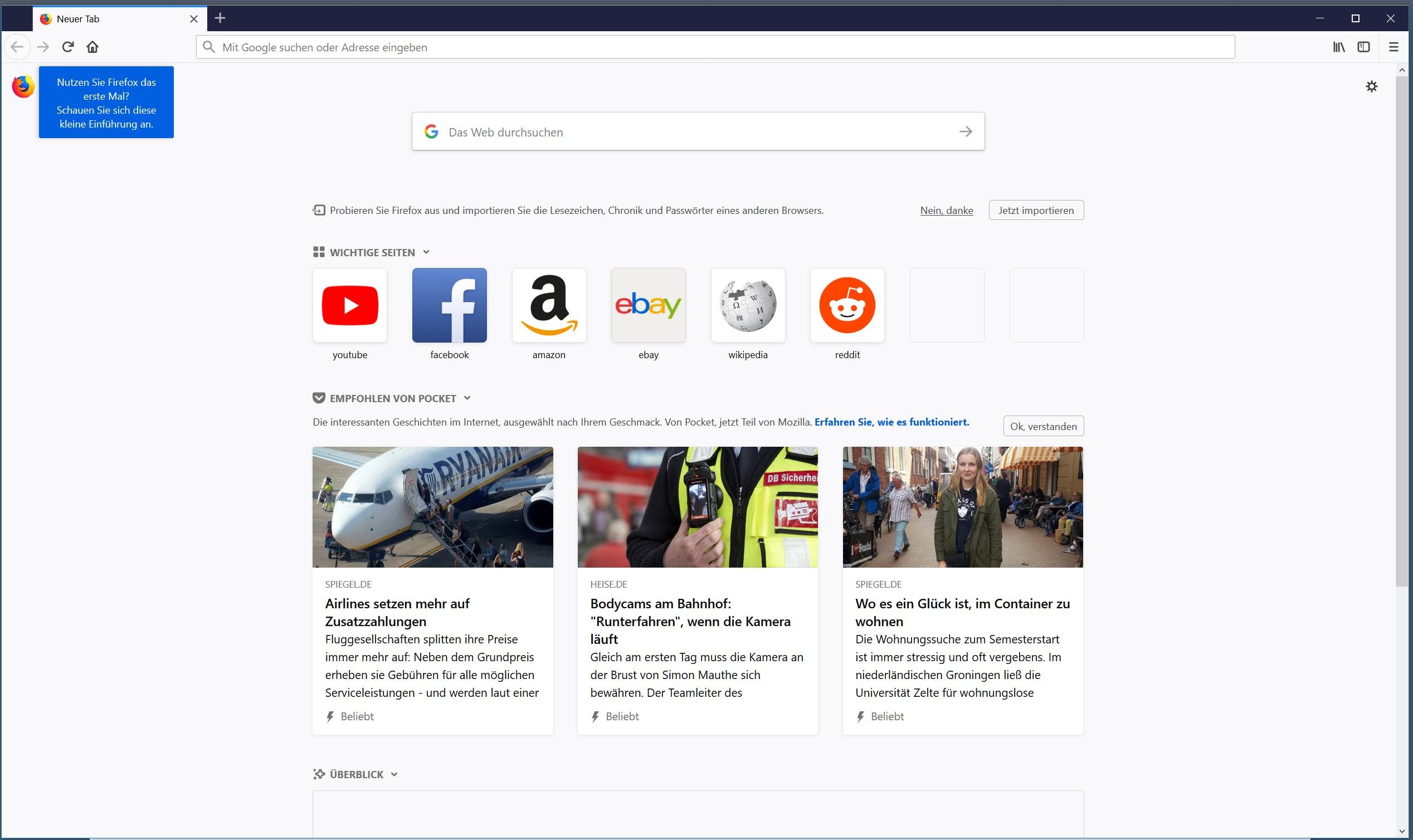Click the search arrow in the web search box

click(965, 132)
